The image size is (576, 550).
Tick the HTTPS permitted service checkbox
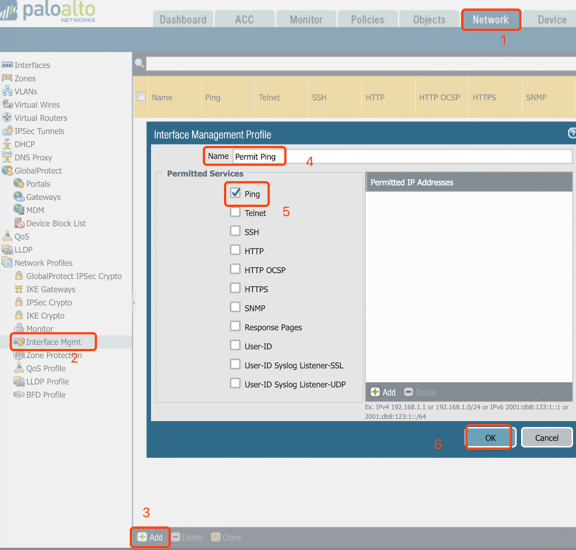click(235, 288)
